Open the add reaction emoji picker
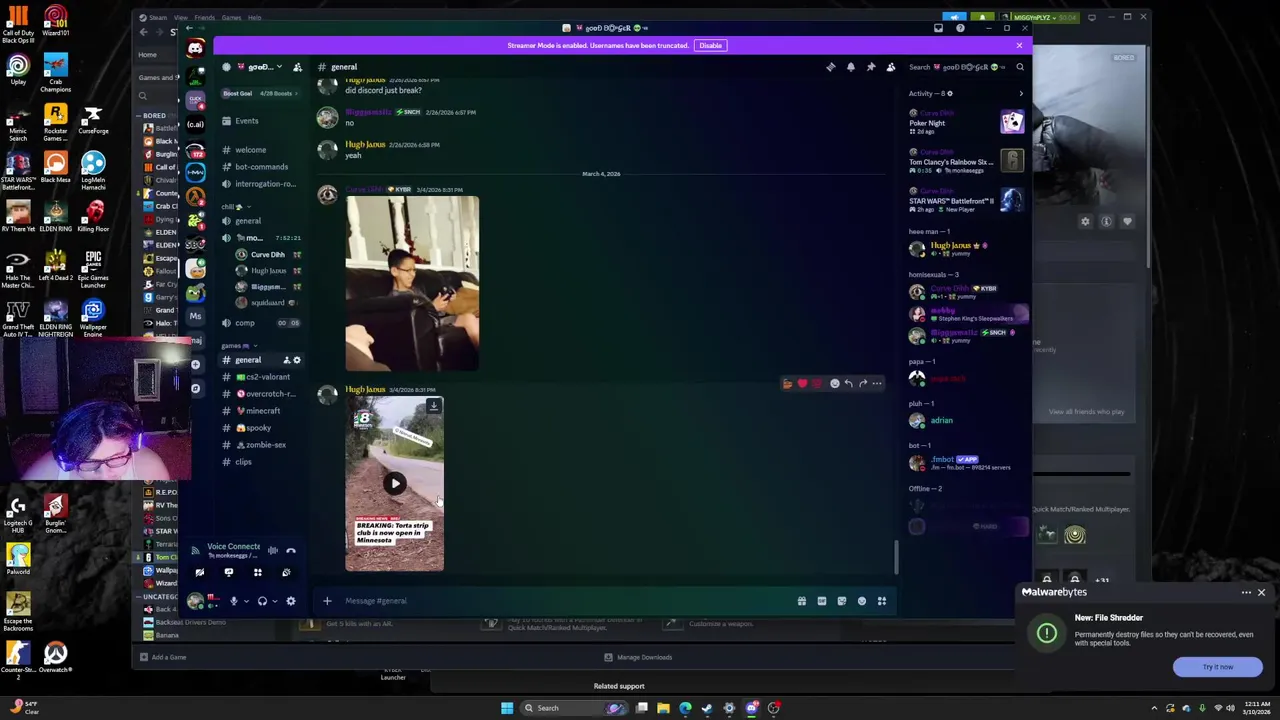The width and height of the screenshot is (1280, 720). point(834,383)
